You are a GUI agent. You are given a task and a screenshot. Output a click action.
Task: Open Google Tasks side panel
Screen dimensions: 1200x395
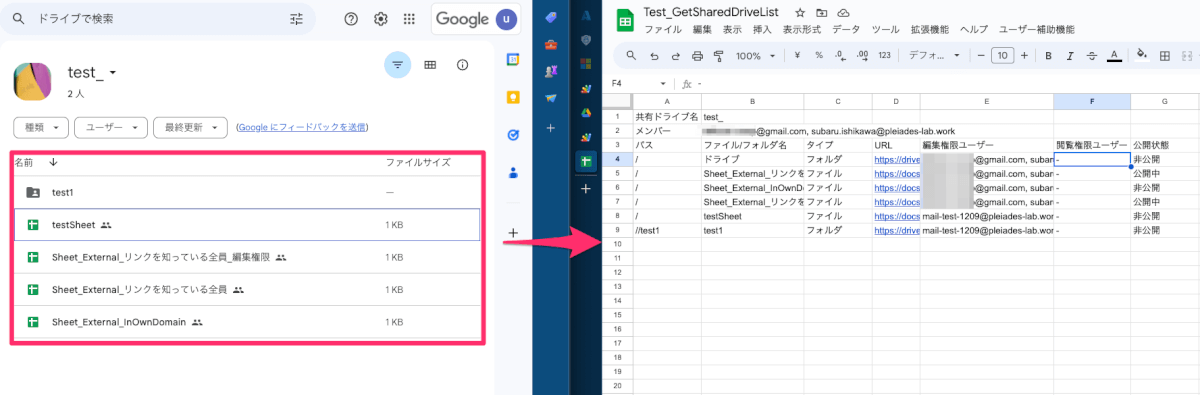tap(513, 134)
